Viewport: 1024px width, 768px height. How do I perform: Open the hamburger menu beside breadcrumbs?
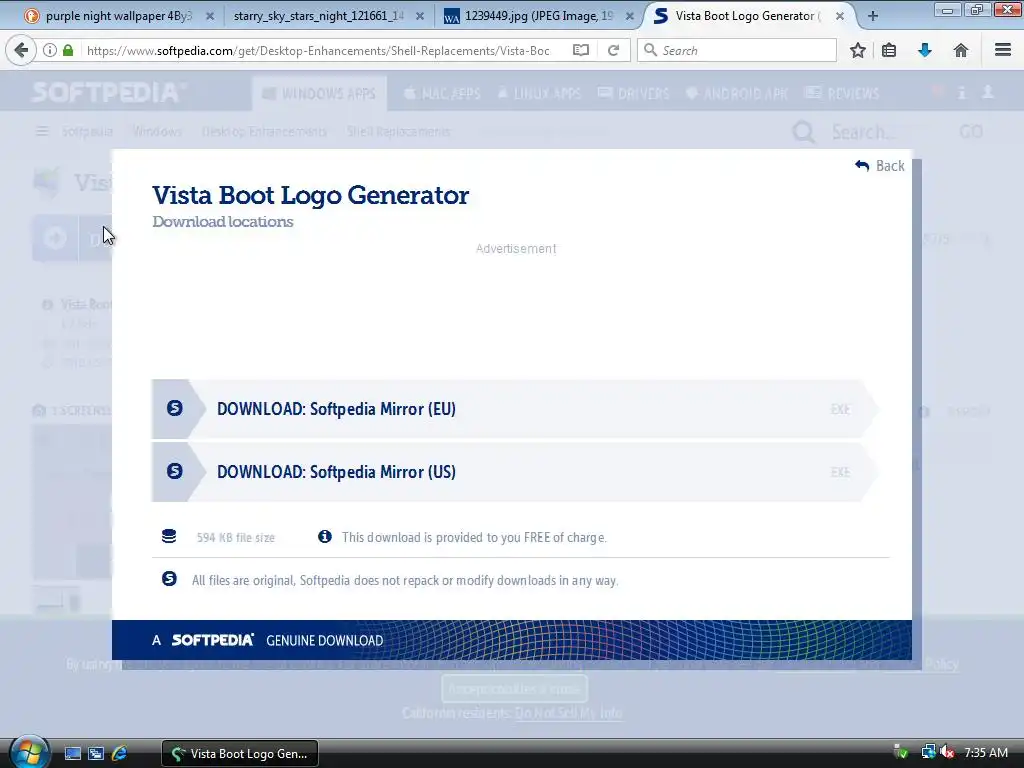click(42, 131)
